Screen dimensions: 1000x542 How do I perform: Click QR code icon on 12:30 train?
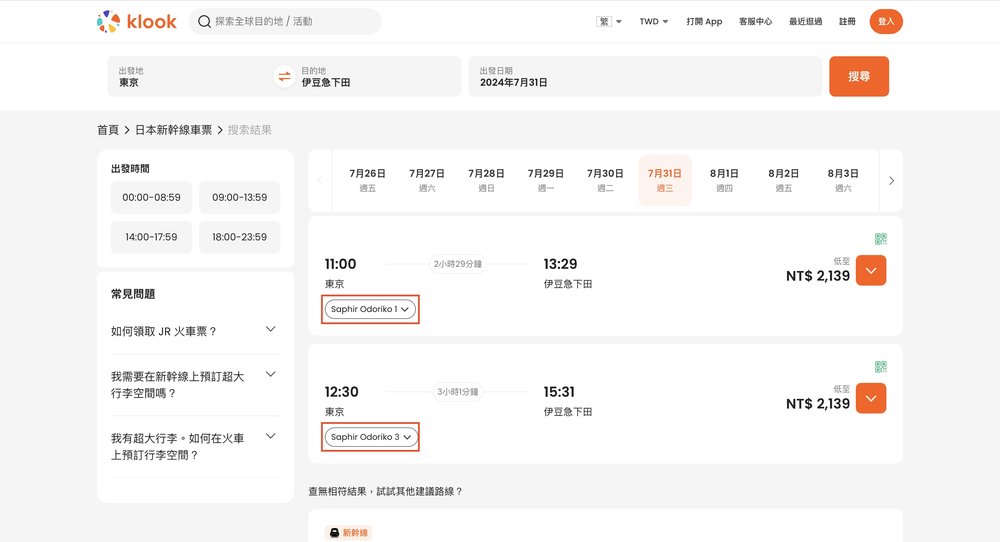(x=880, y=367)
